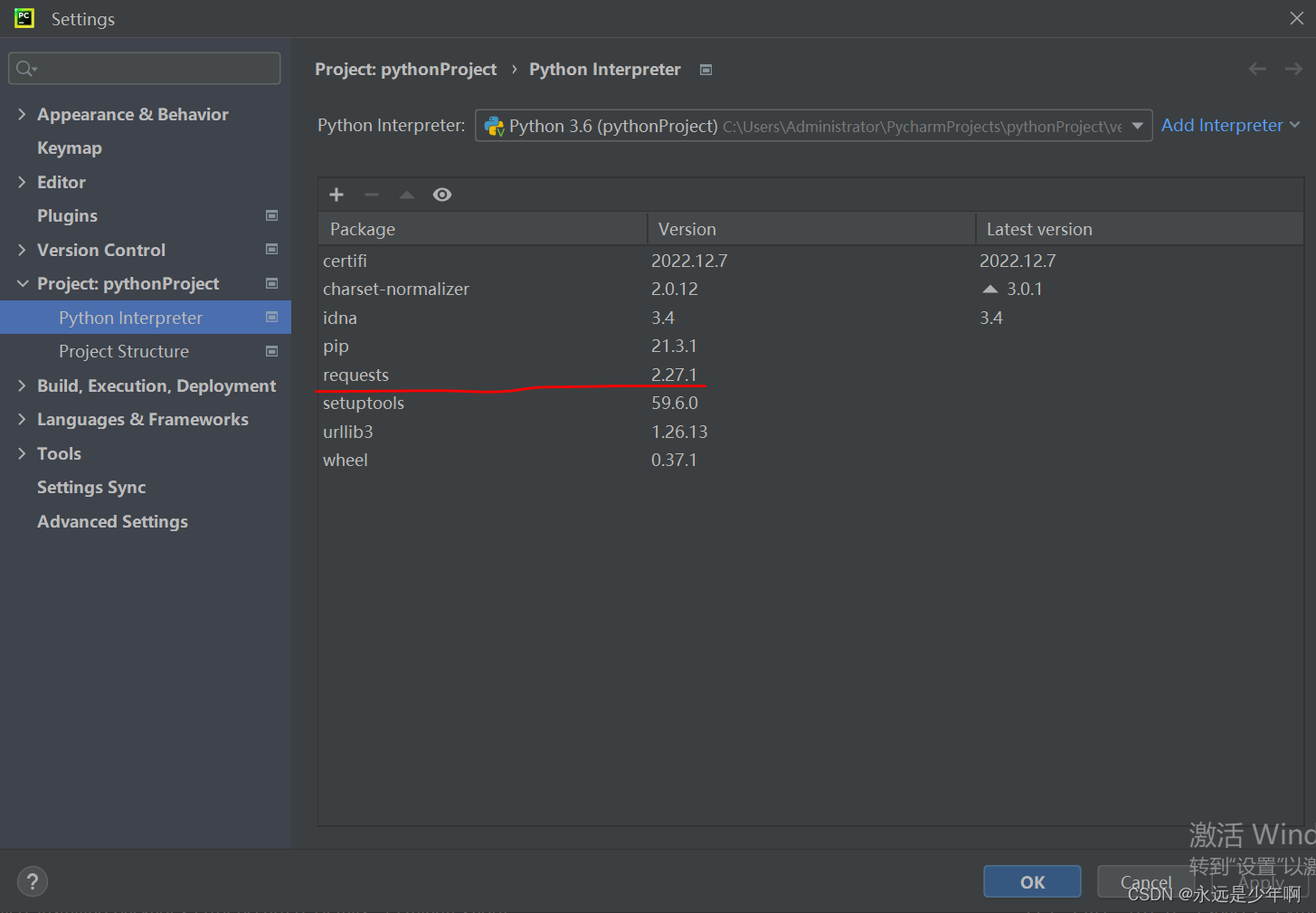The width and height of the screenshot is (1316, 913).
Task: Open Settings Sync page
Action: tap(91, 487)
